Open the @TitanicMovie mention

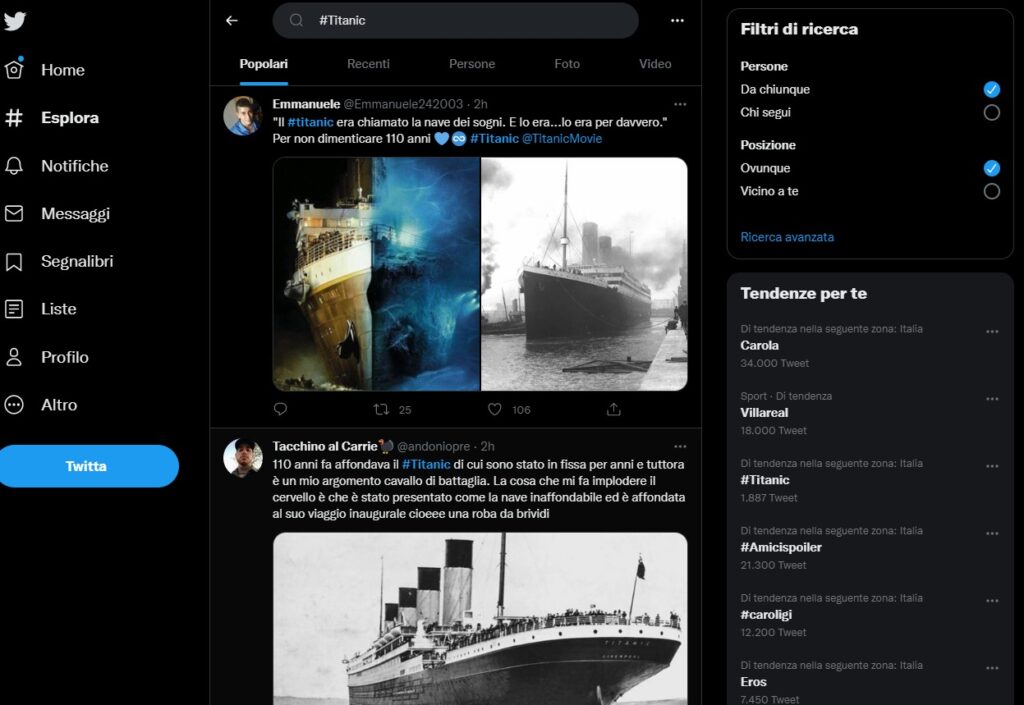click(x=562, y=138)
